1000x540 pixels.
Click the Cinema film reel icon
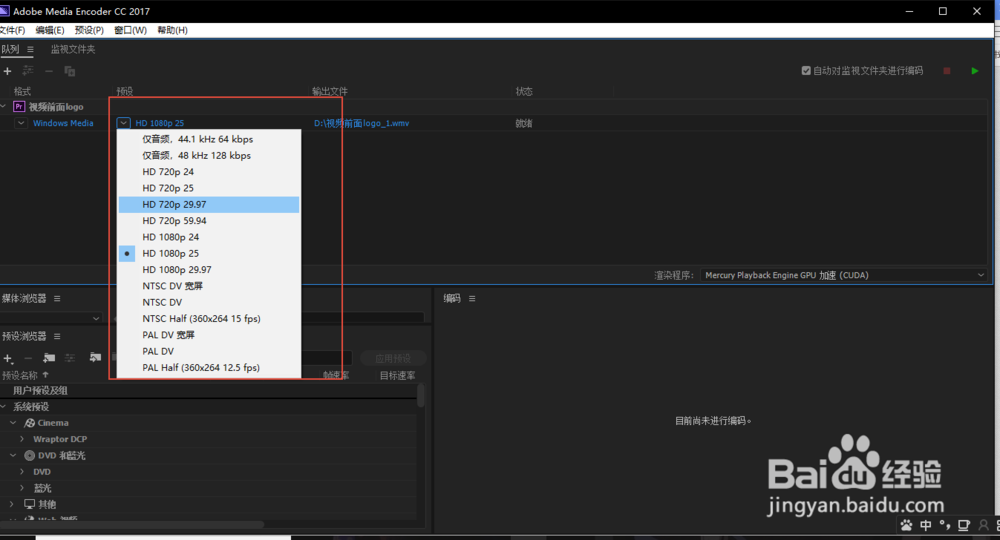click(x=29, y=423)
